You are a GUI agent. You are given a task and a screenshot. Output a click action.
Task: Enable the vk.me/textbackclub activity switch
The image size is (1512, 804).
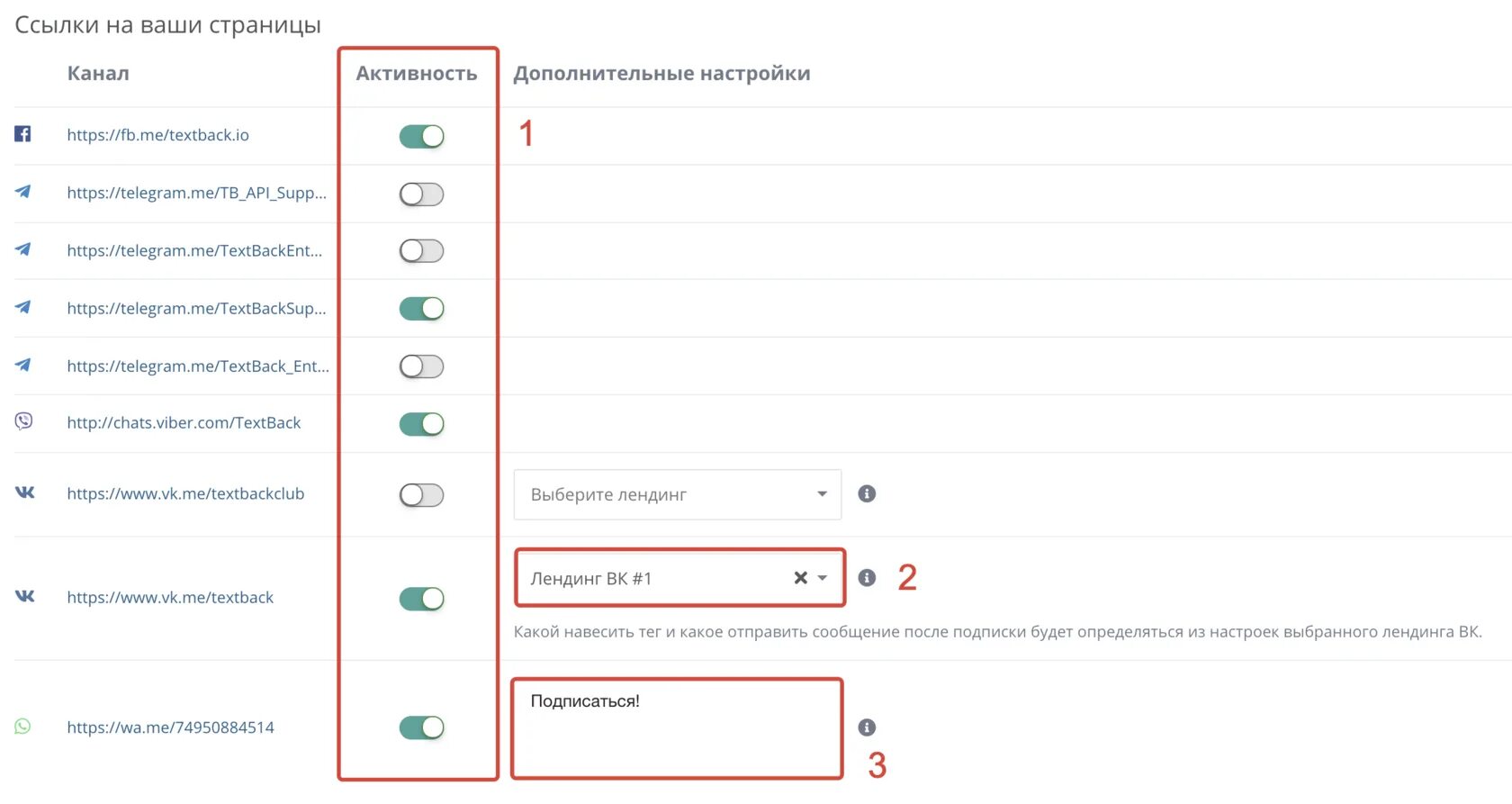[421, 495]
